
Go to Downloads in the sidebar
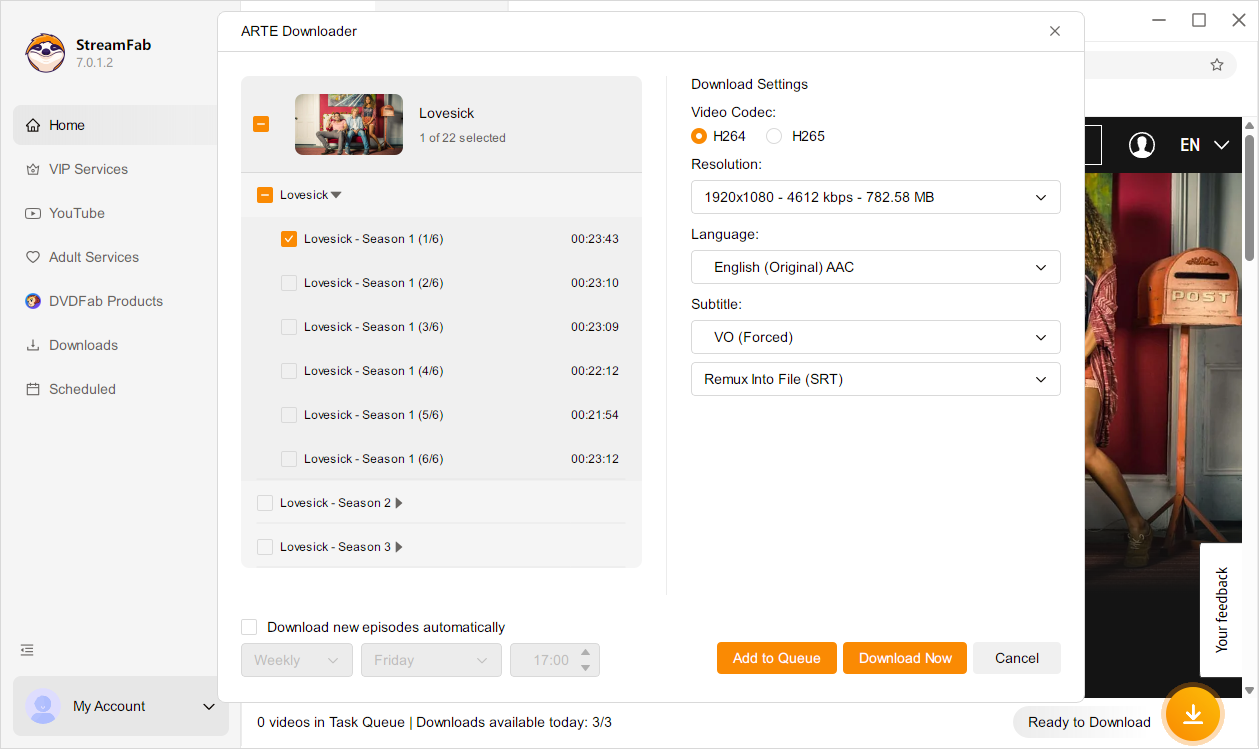click(83, 345)
